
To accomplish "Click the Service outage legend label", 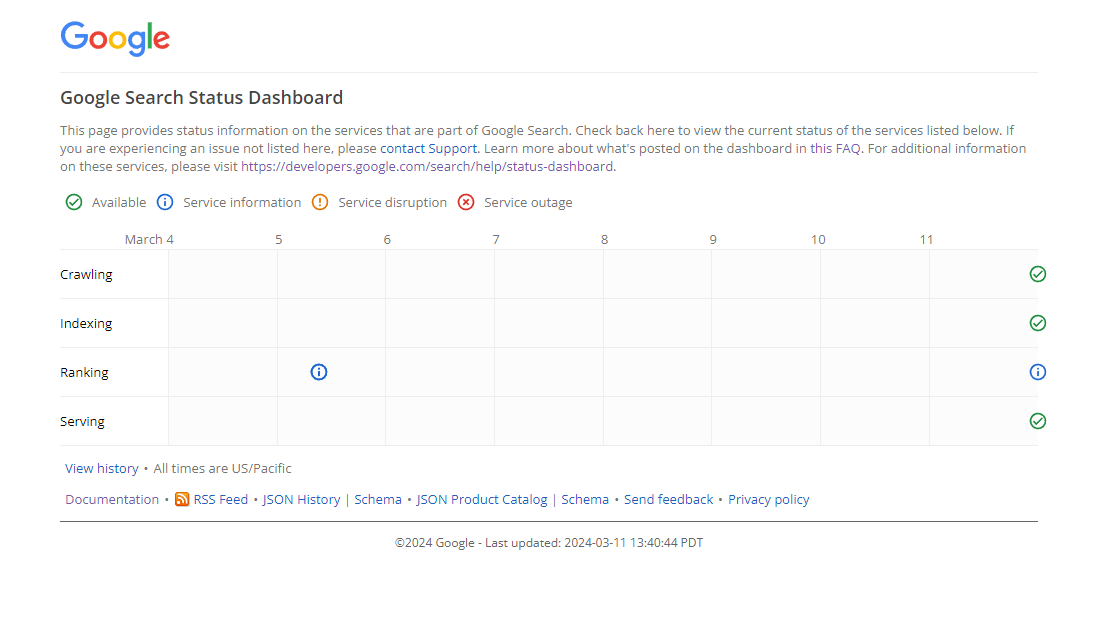I will tap(528, 203).
